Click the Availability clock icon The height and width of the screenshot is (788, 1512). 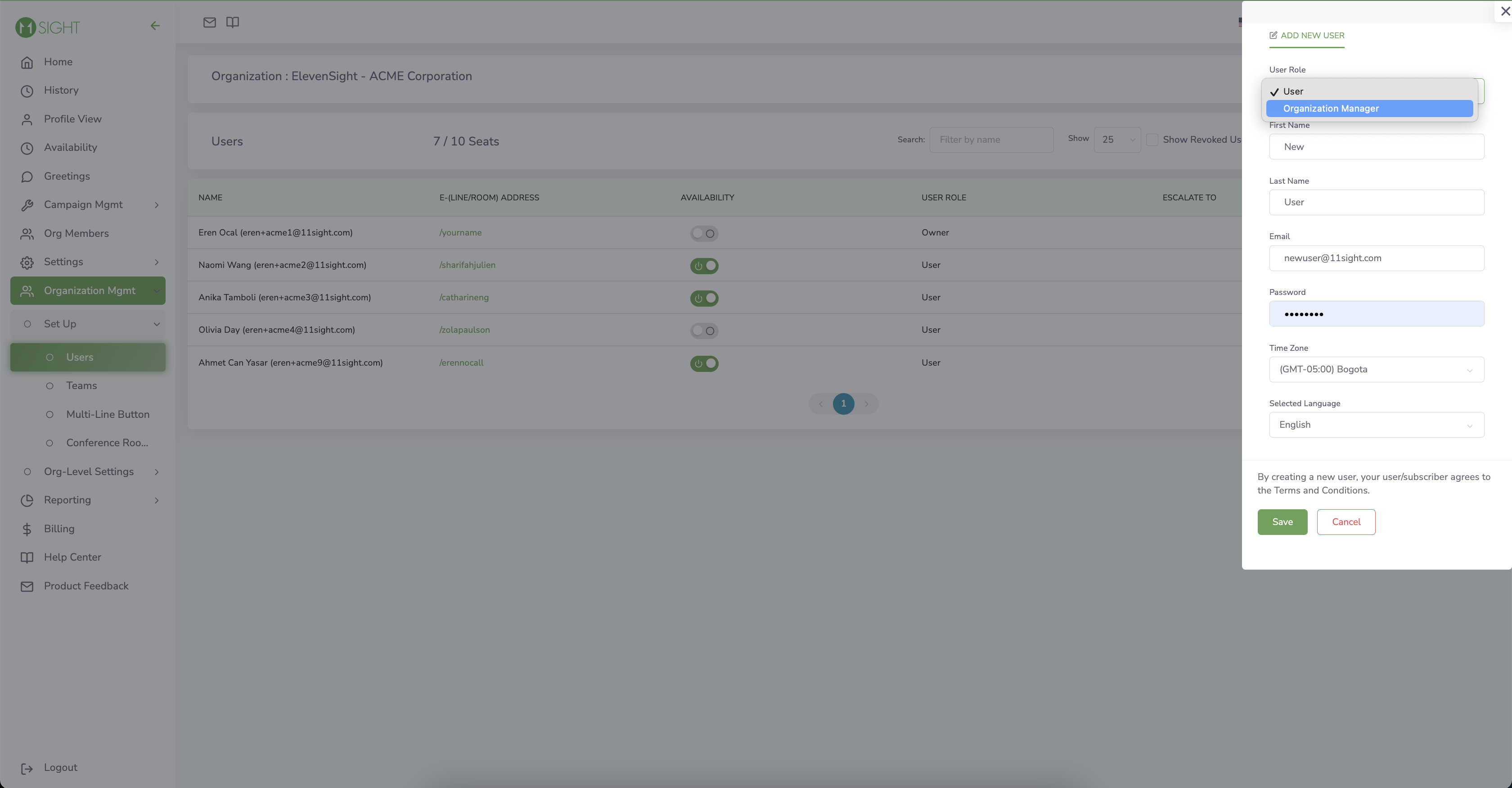click(x=27, y=148)
